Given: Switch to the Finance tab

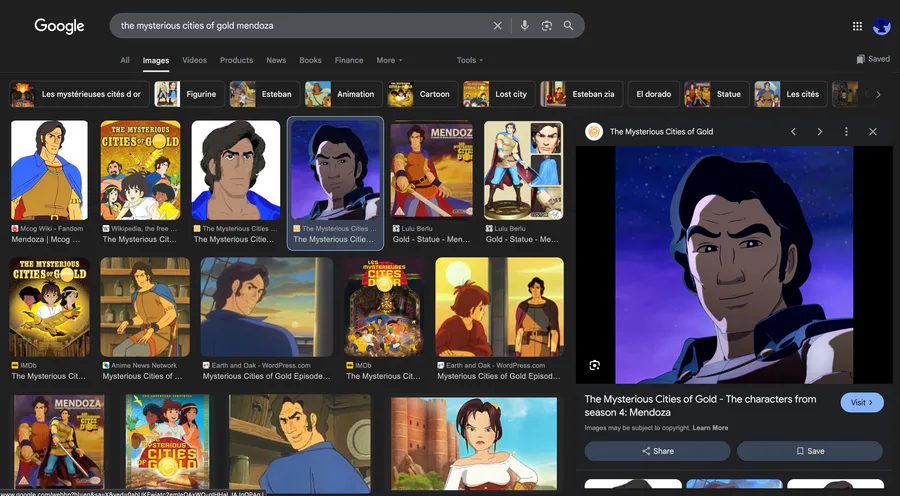Looking at the screenshot, I should pos(349,60).
